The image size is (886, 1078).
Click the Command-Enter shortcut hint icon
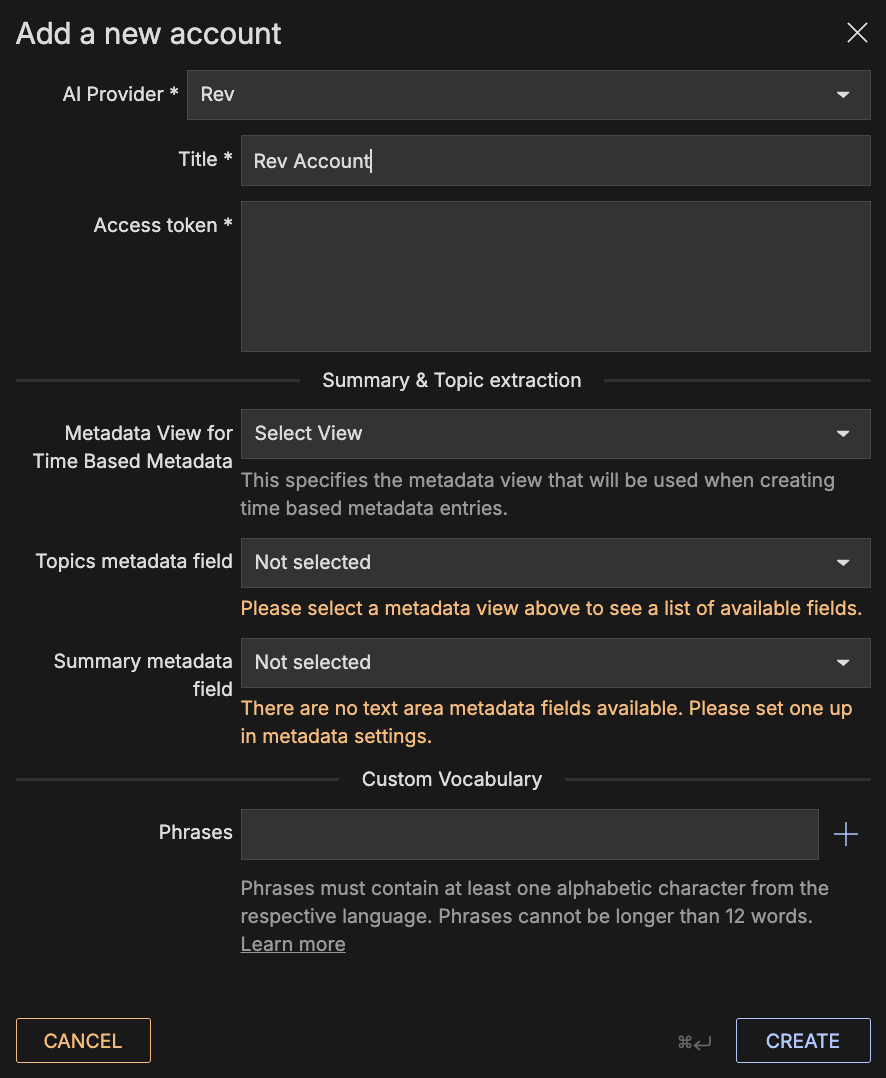click(694, 1042)
